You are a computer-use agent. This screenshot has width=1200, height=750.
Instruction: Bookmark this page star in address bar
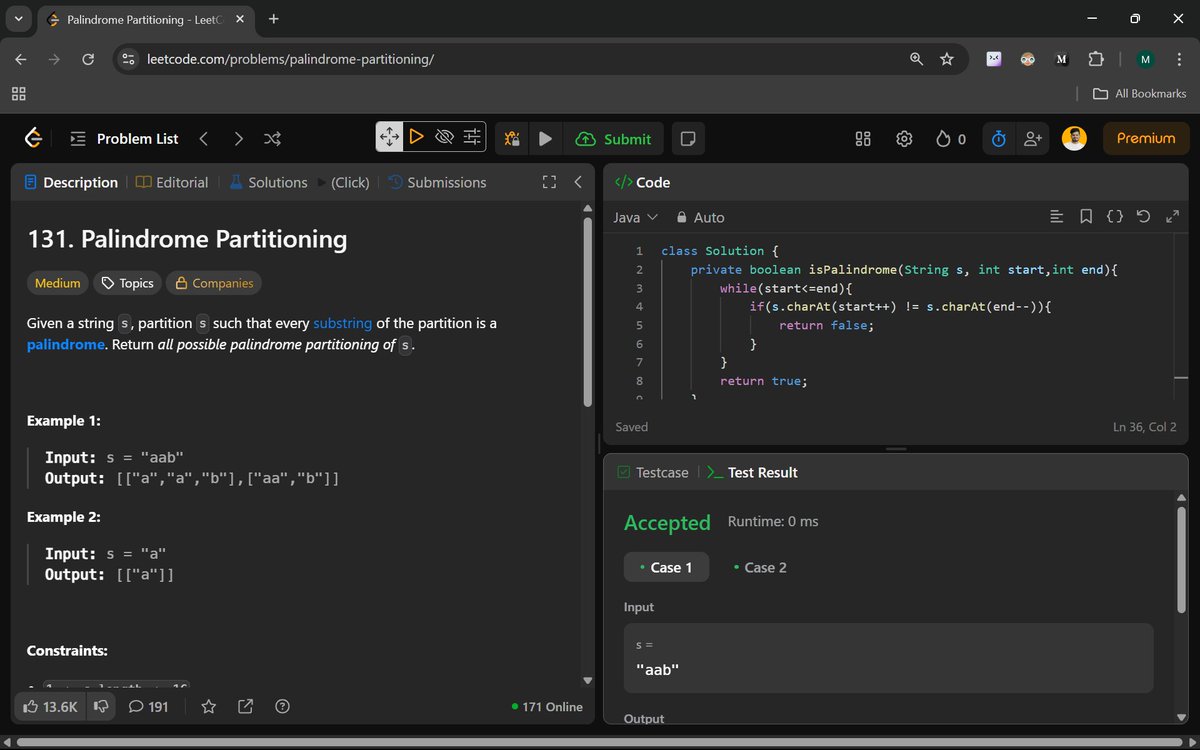pos(947,59)
